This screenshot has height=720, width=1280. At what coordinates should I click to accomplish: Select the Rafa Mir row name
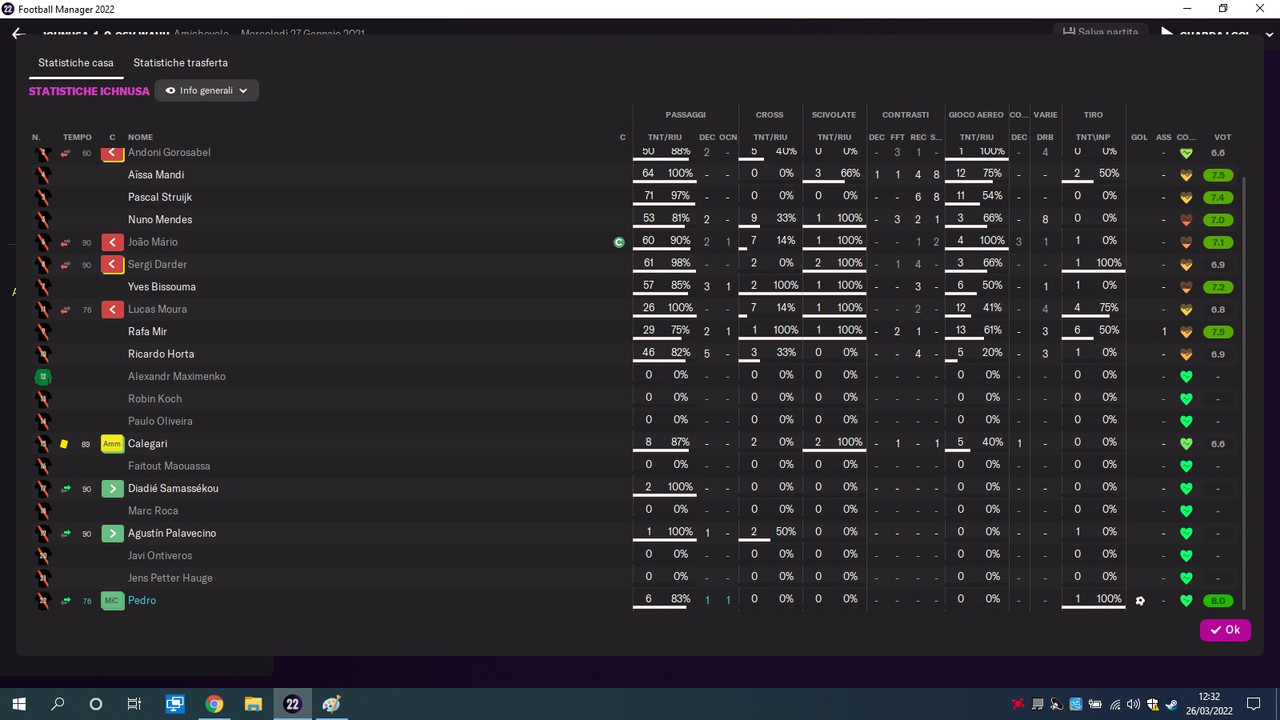coord(146,332)
